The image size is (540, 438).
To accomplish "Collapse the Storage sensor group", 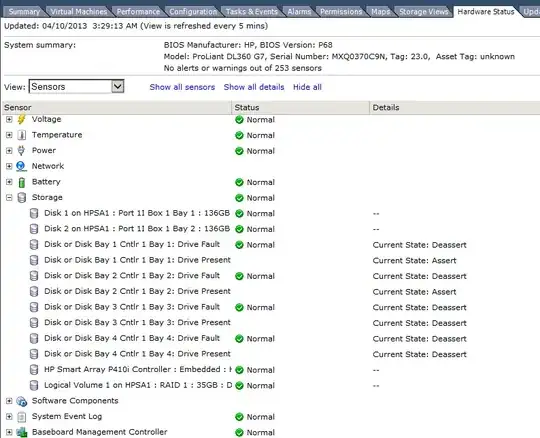I will click(x=9, y=198).
